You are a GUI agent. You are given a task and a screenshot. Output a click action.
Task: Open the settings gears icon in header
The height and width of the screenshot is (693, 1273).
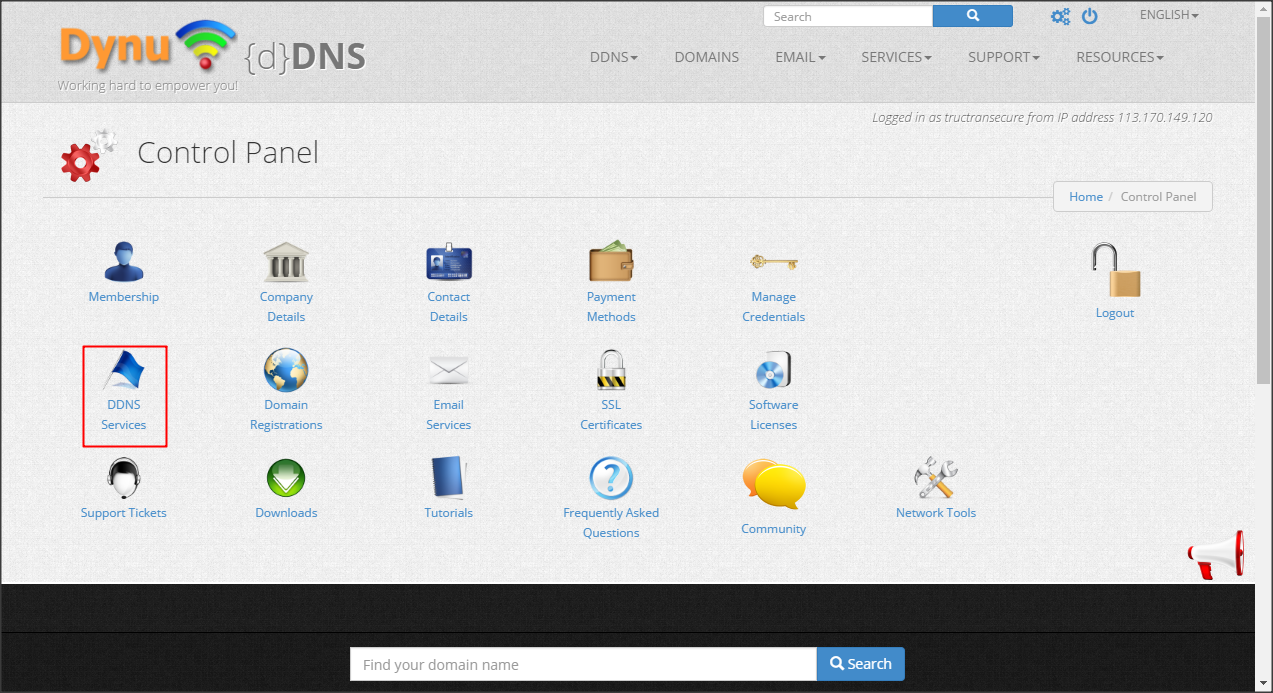pos(1060,16)
